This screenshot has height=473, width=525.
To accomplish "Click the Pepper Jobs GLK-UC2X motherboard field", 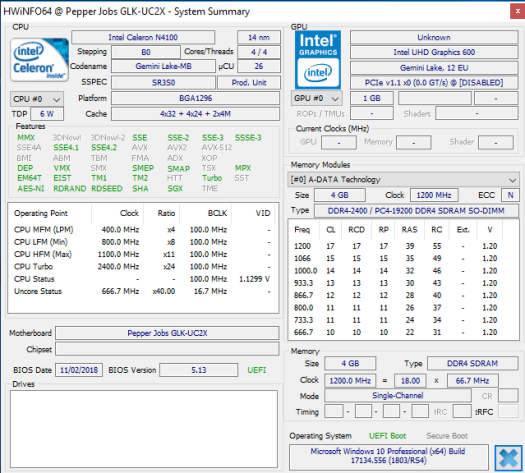I will (x=167, y=333).
